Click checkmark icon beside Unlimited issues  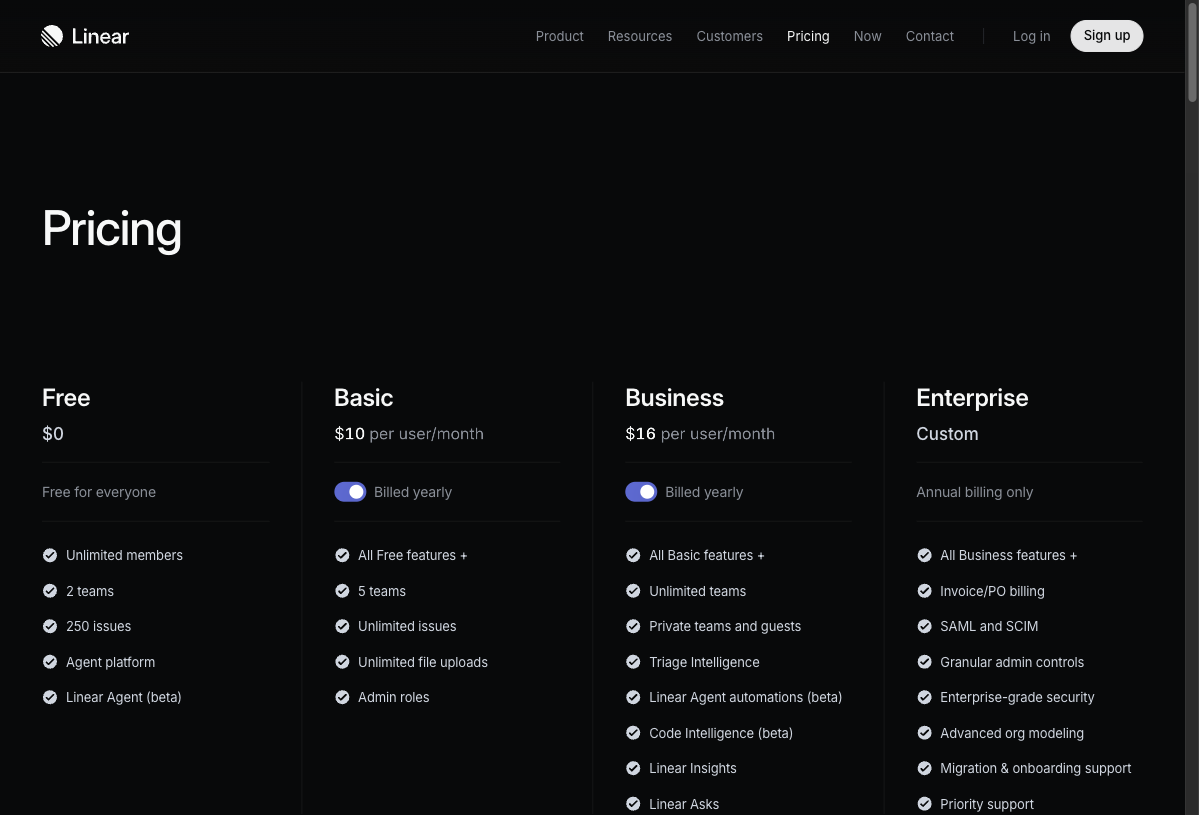342,626
